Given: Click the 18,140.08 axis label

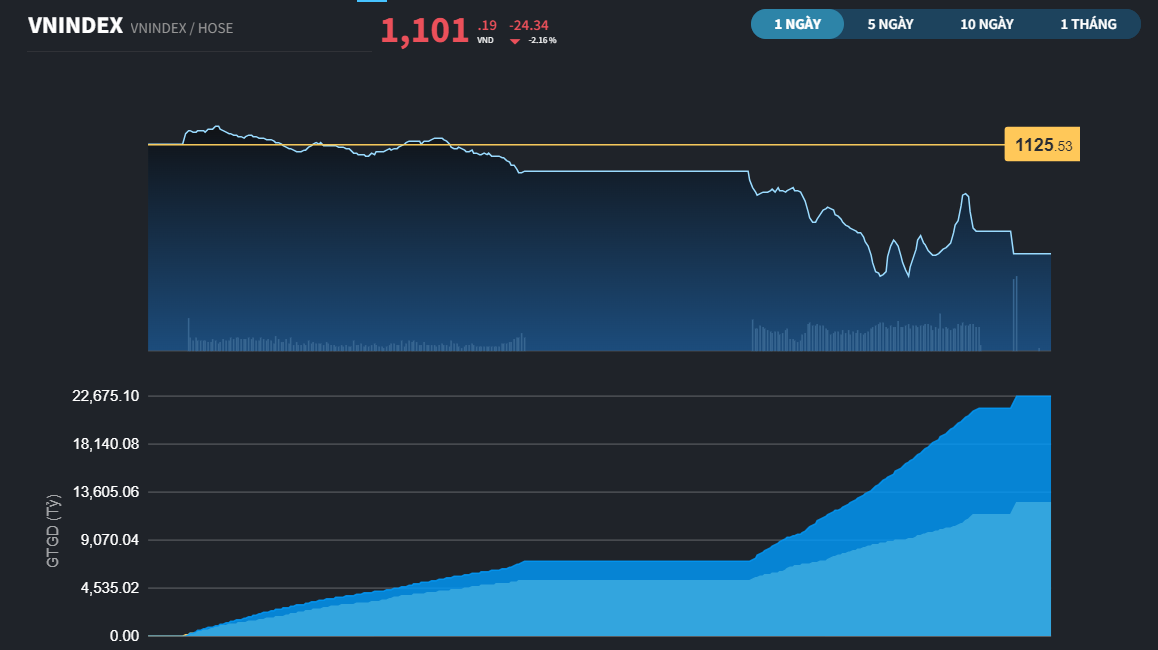Looking at the screenshot, I should point(106,444).
